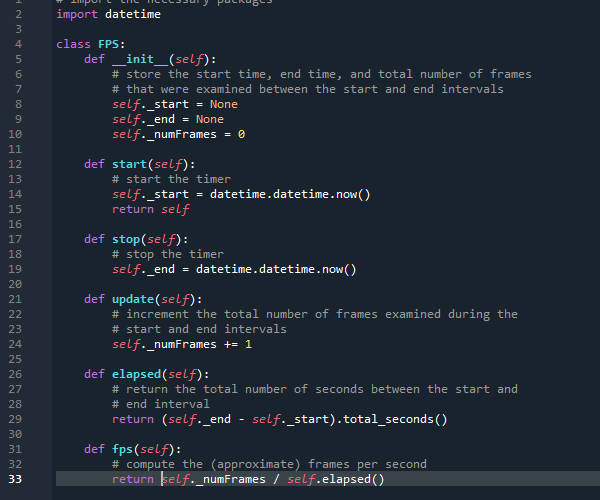Click the word 'datetime' in the import statement
The height and width of the screenshot is (500, 600).
[133, 14]
